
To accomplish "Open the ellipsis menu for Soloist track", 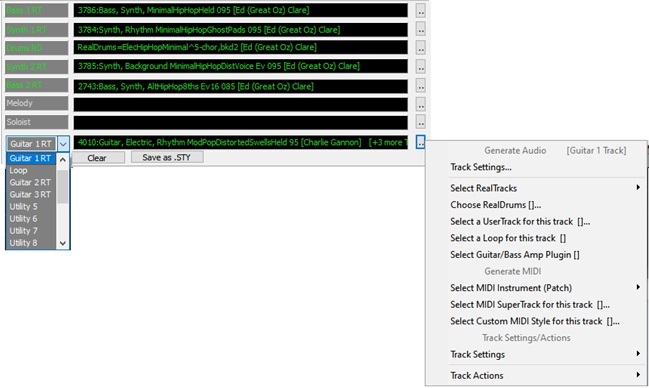I will [x=421, y=122].
